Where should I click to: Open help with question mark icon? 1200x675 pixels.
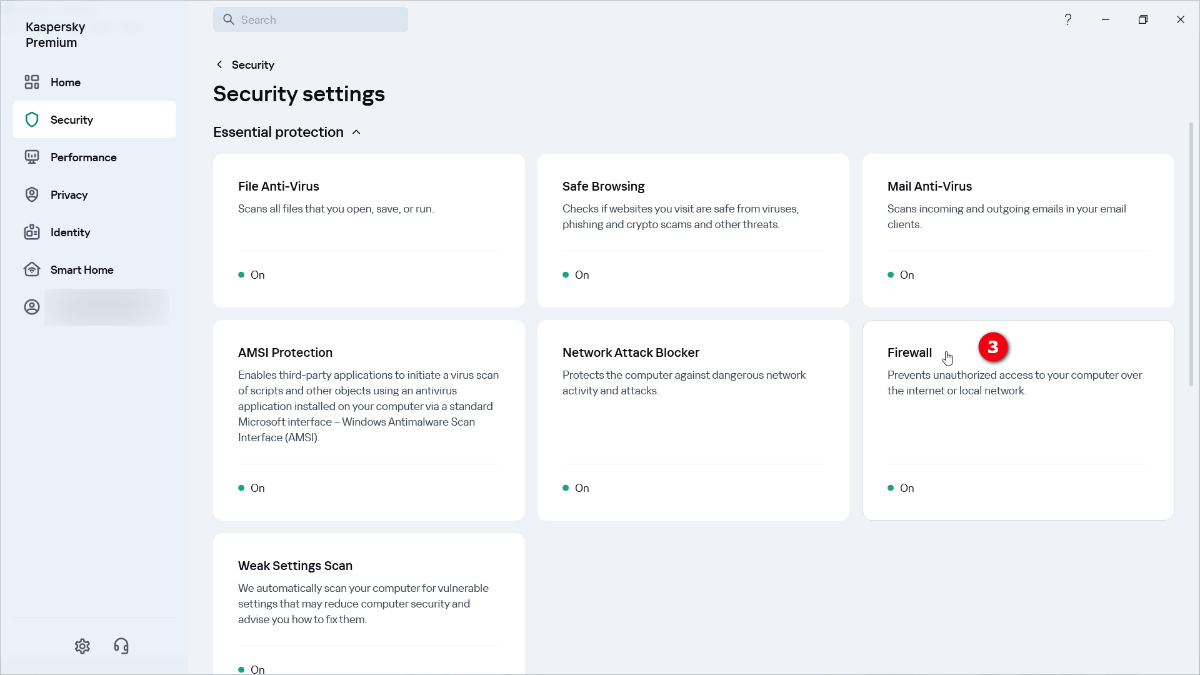tap(1068, 20)
